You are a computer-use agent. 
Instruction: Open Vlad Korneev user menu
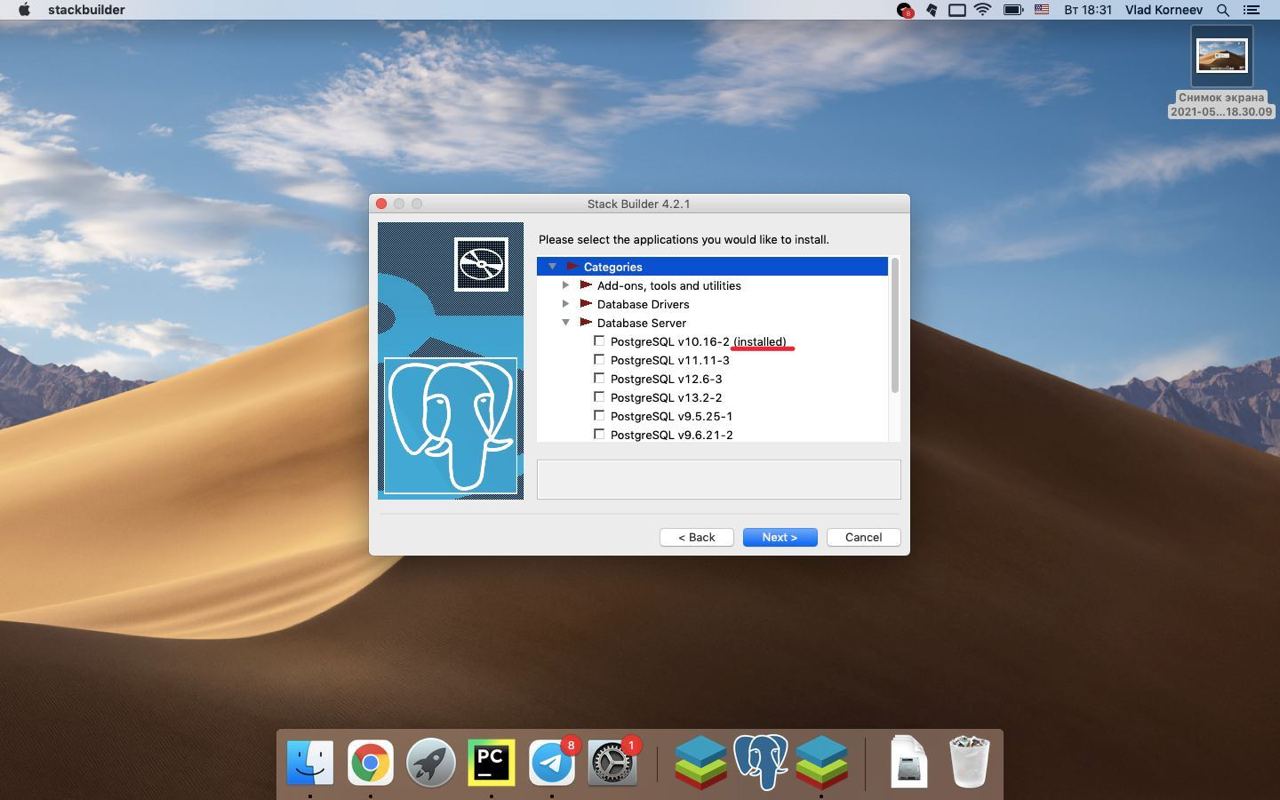[x=1164, y=10]
